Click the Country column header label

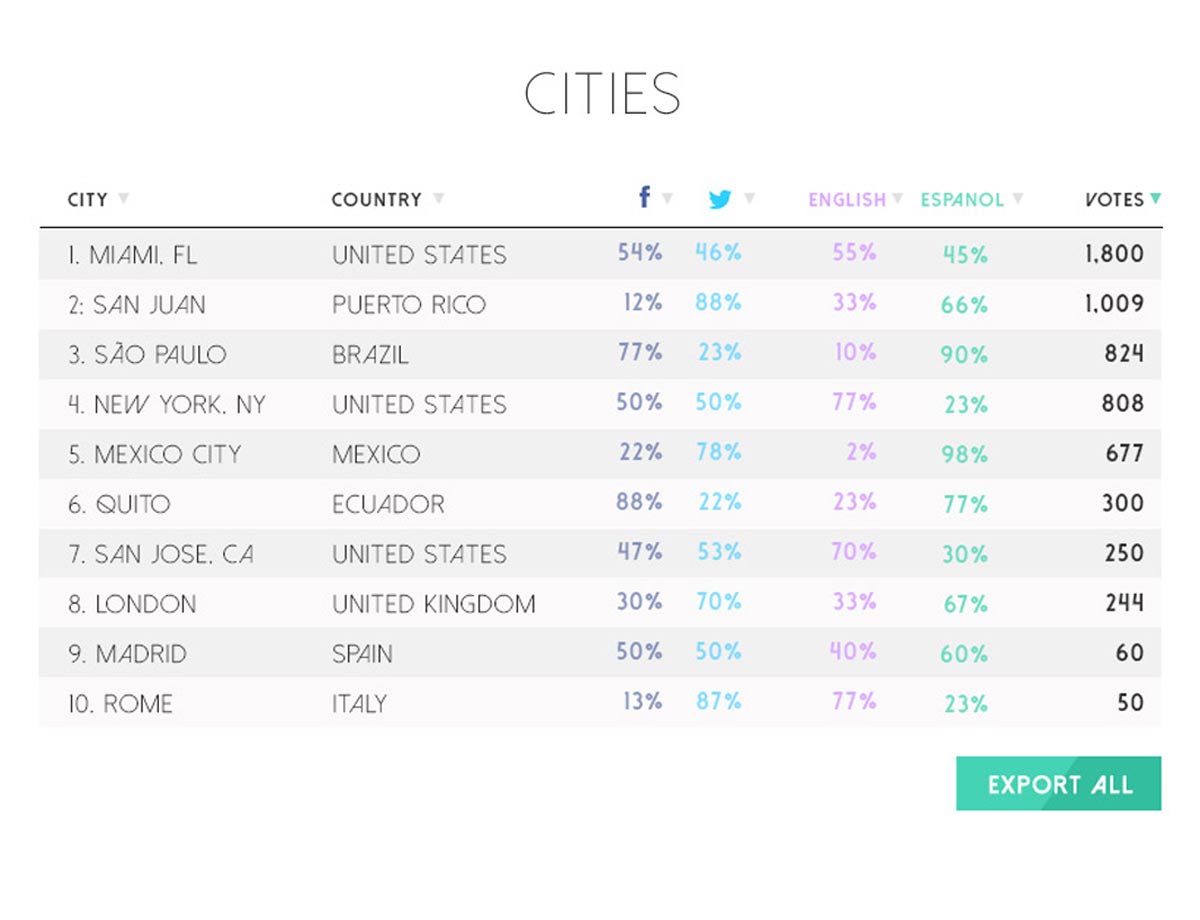376,199
